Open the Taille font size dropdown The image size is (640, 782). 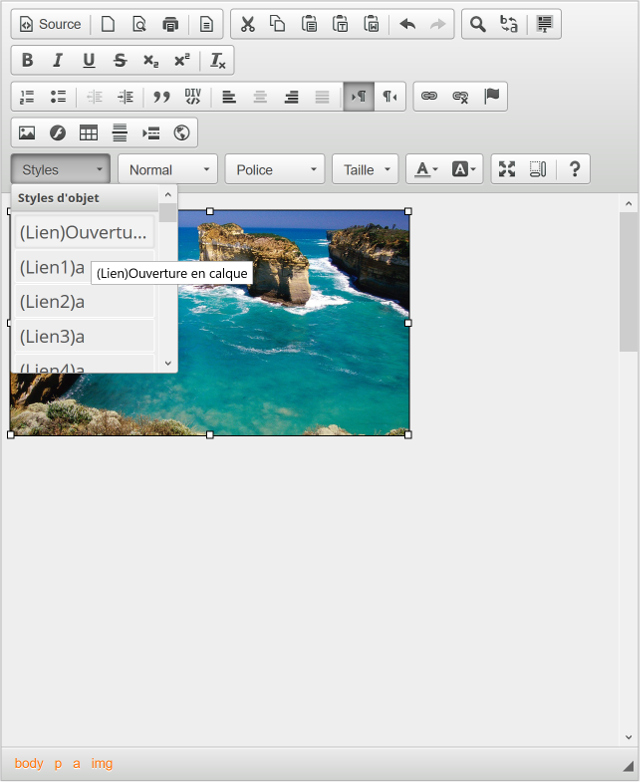[365, 169]
